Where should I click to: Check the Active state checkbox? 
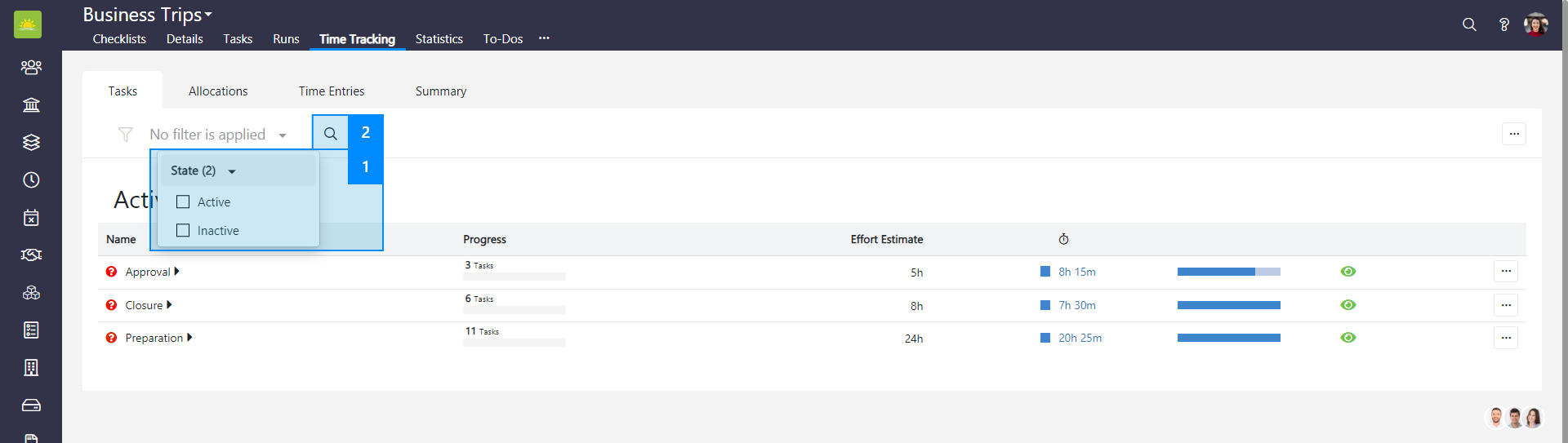click(x=183, y=202)
